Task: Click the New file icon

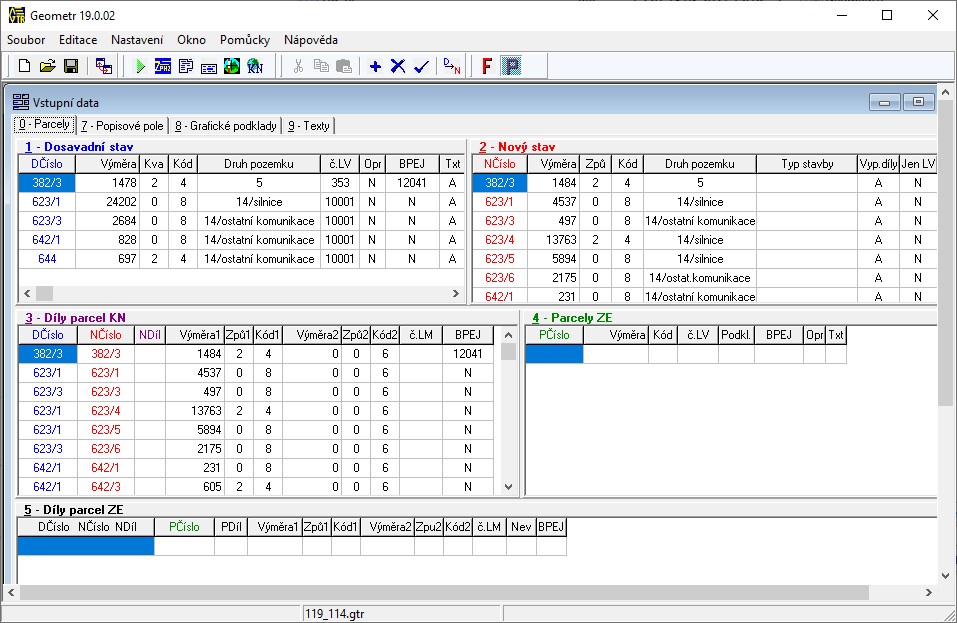Action: click(24, 66)
